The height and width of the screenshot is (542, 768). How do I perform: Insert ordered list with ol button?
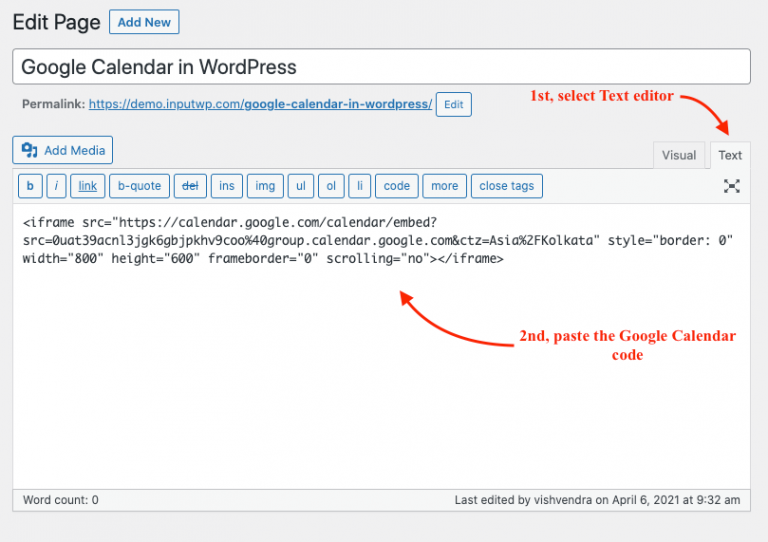pyautogui.click(x=331, y=186)
